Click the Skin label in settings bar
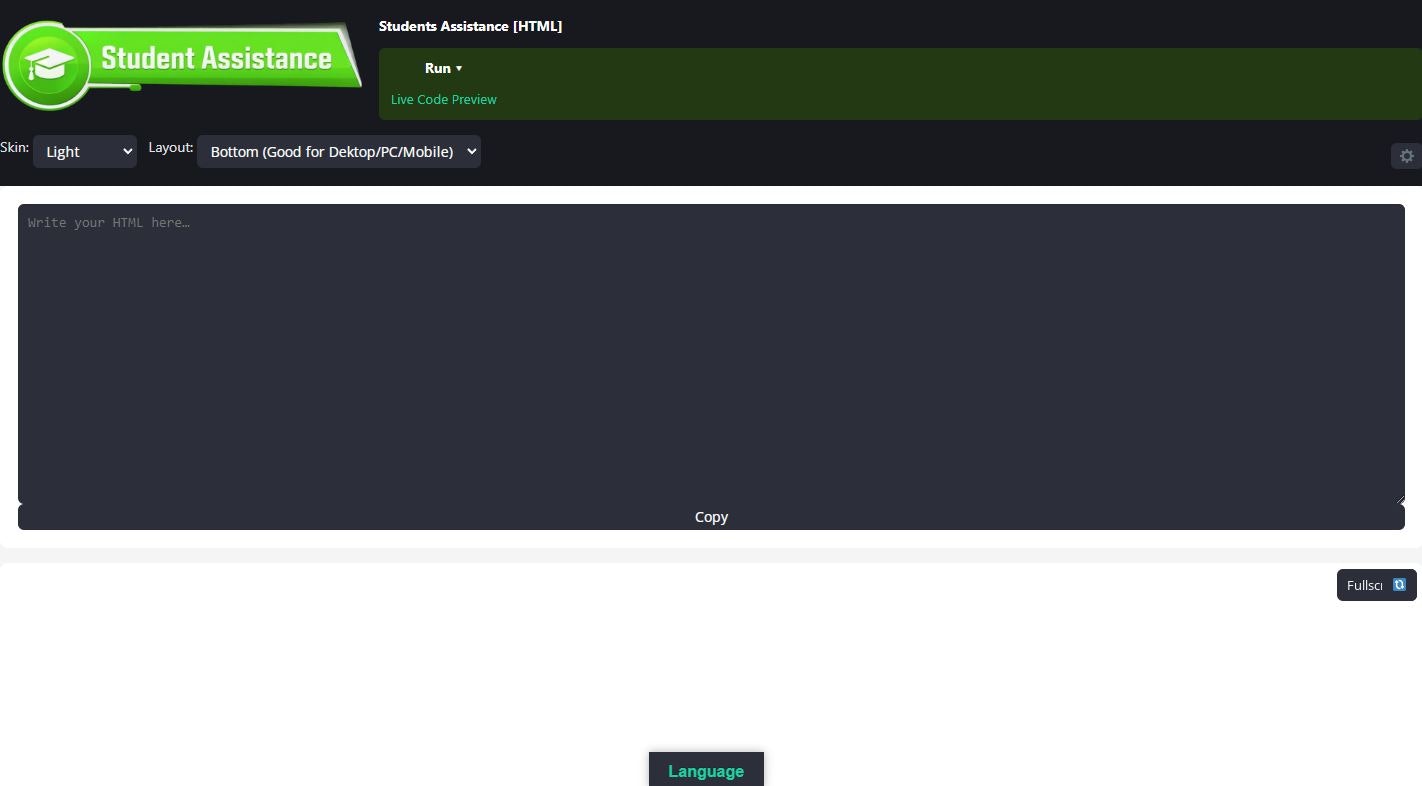This screenshot has height=786, width=1422. click(x=15, y=147)
